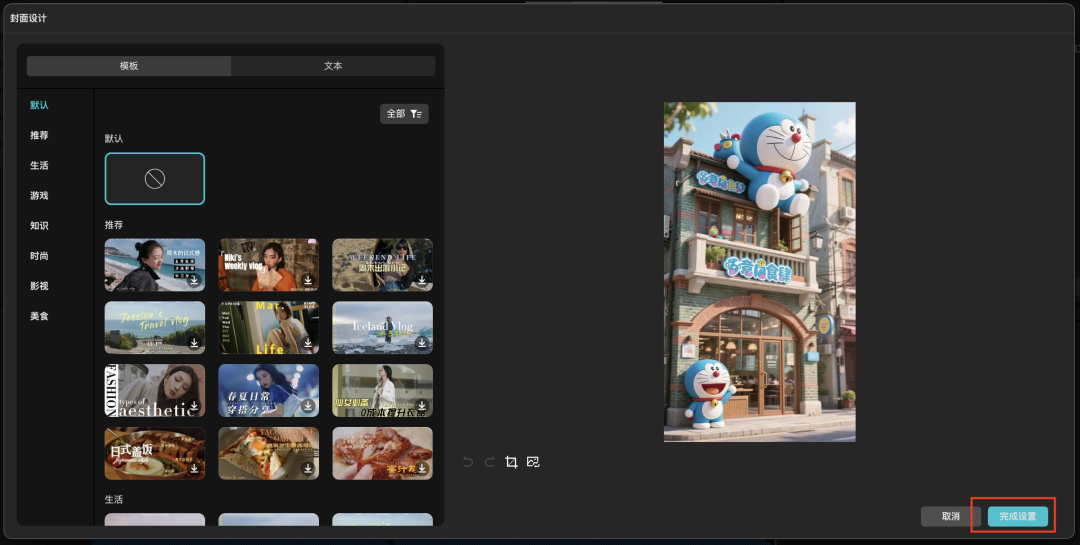Select the crop tool icon
This screenshot has height=545, width=1080.
pos(511,462)
